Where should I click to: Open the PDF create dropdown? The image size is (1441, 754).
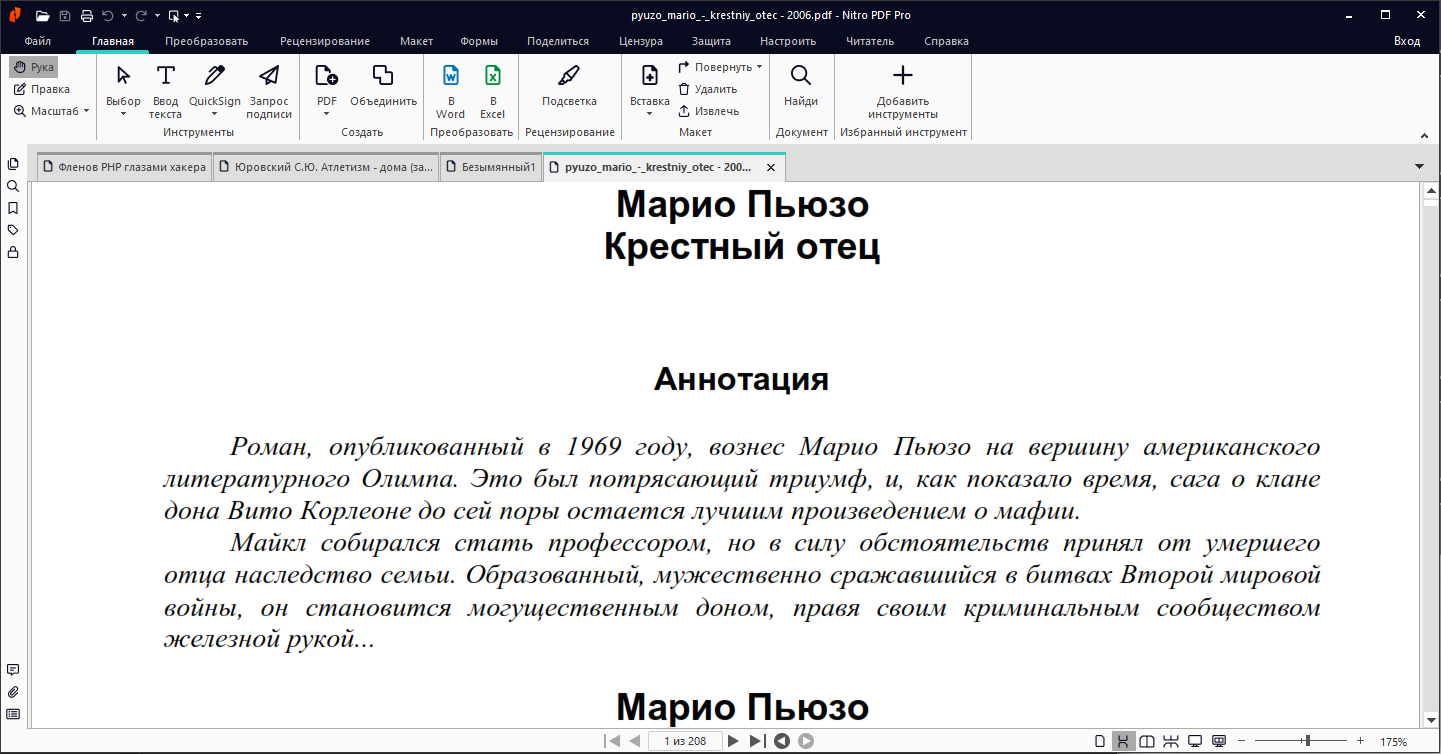[327, 90]
